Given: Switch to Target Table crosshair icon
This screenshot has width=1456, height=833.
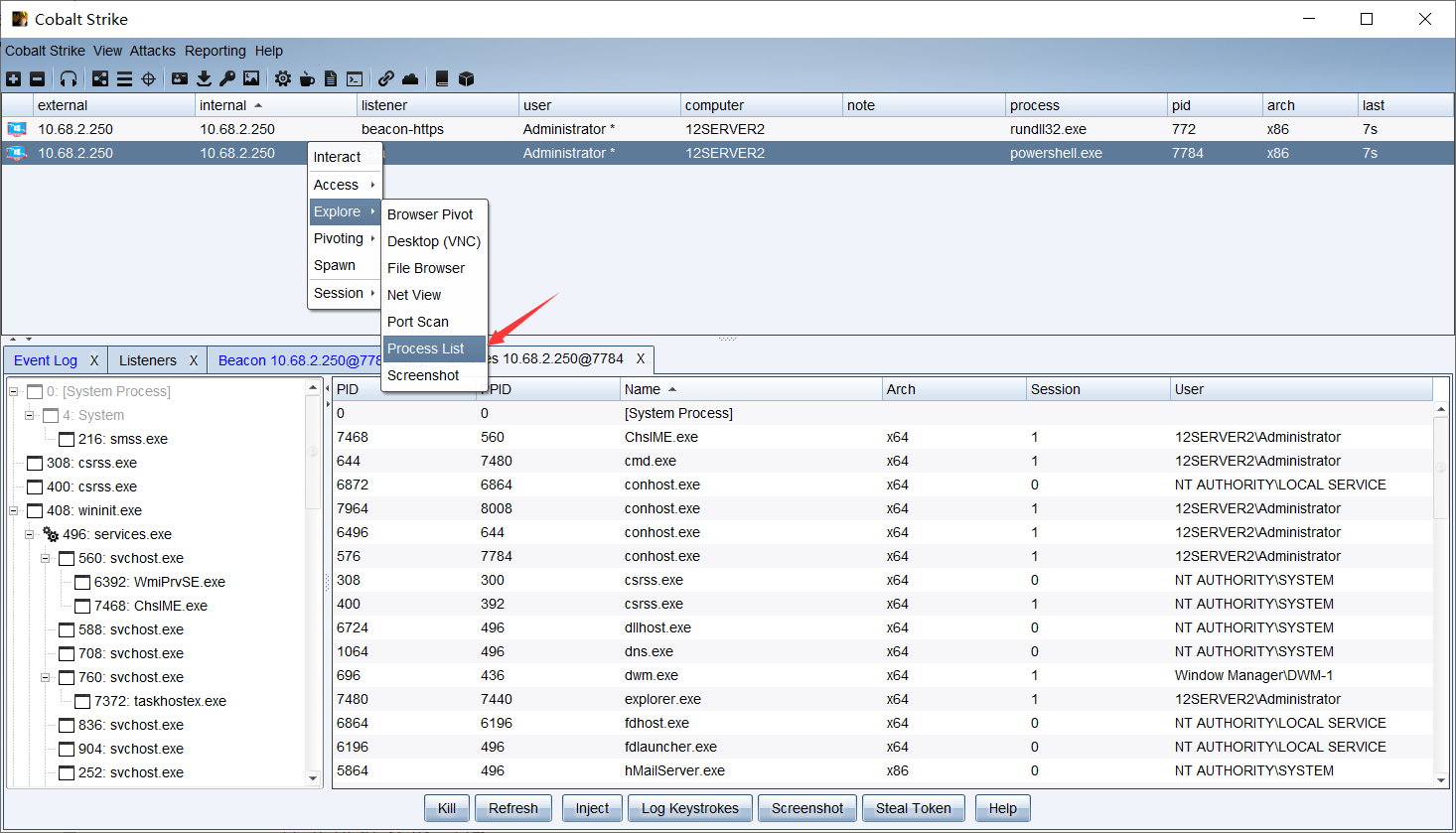Looking at the screenshot, I should (x=148, y=78).
